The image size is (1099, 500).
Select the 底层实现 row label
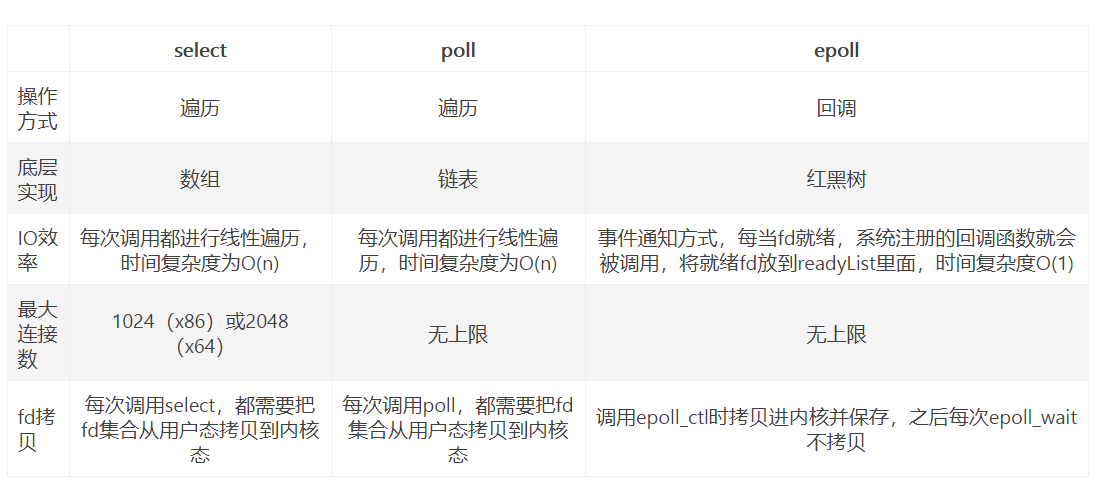(x=38, y=179)
